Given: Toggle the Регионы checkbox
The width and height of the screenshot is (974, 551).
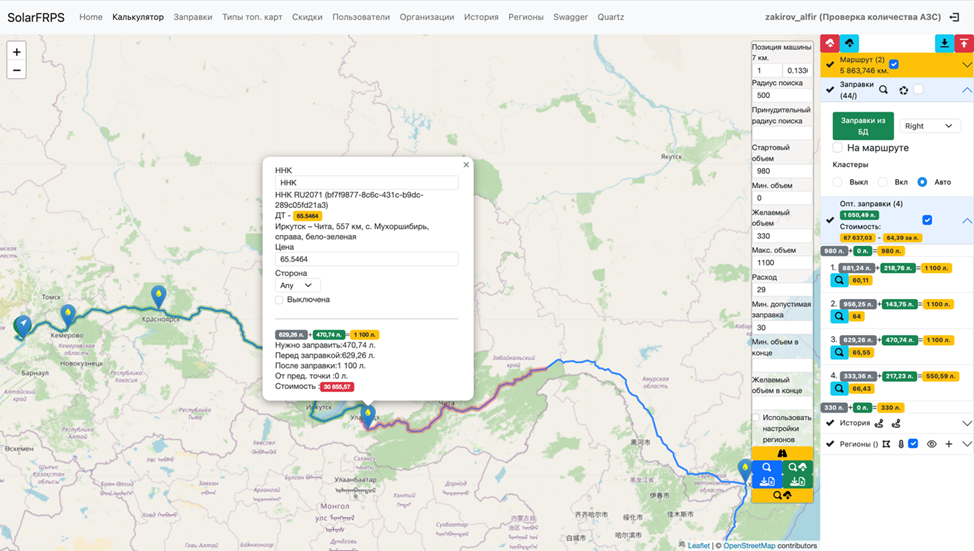Looking at the screenshot, I should 913,444.
